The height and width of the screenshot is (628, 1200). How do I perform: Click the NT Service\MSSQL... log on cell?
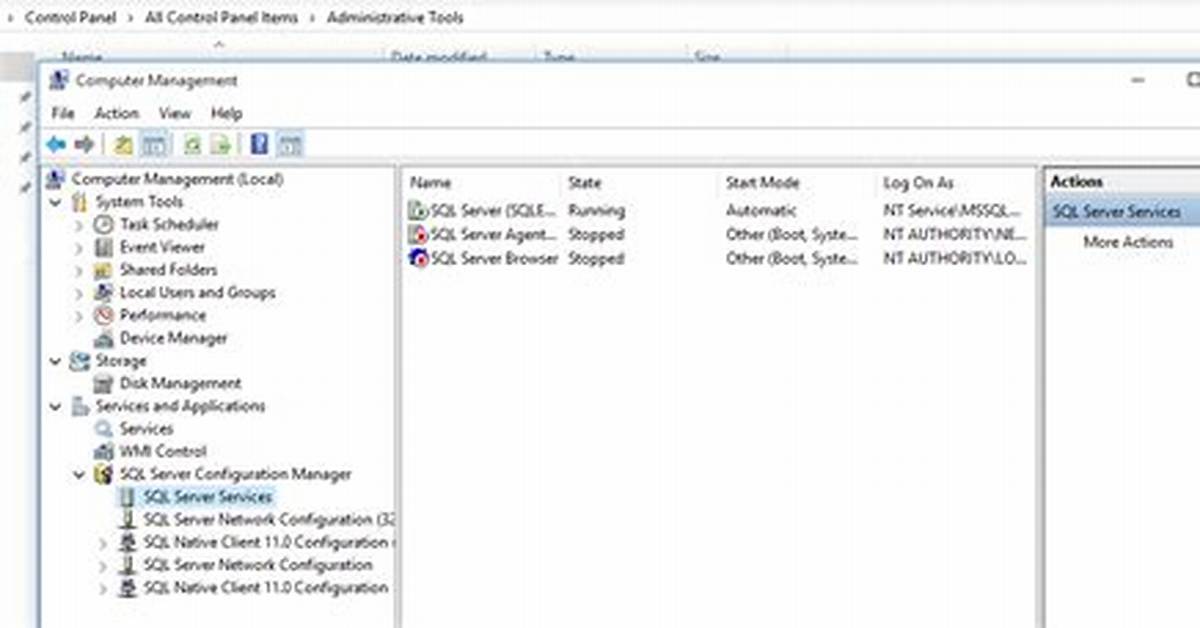click(953, 211)
